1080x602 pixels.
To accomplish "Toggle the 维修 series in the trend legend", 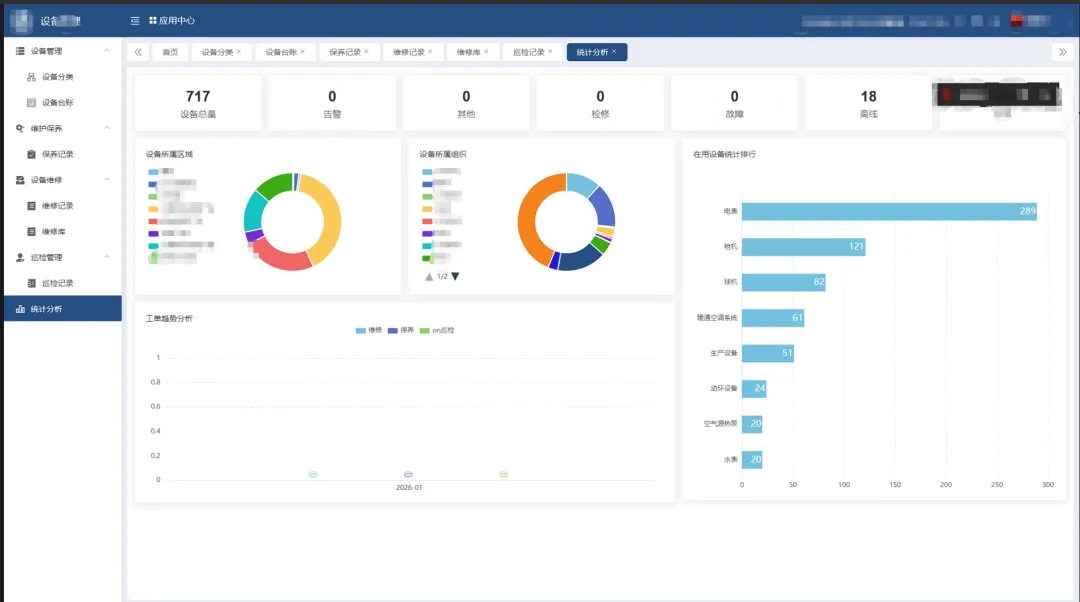I will pyautogui.click(x=368, y=330).
